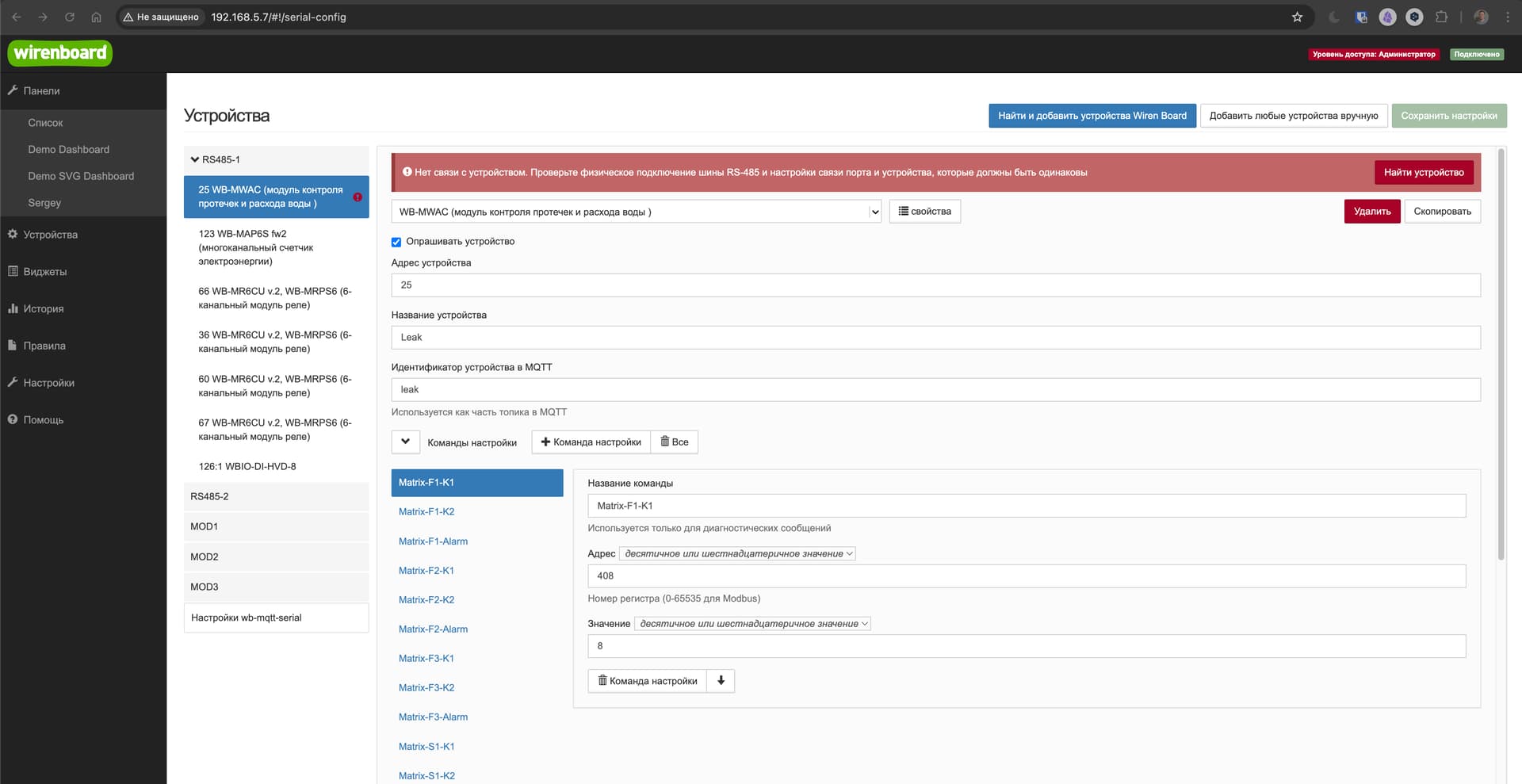Collapse the RS485-1 port group
1522x784 pixels.
click(277, 159)
